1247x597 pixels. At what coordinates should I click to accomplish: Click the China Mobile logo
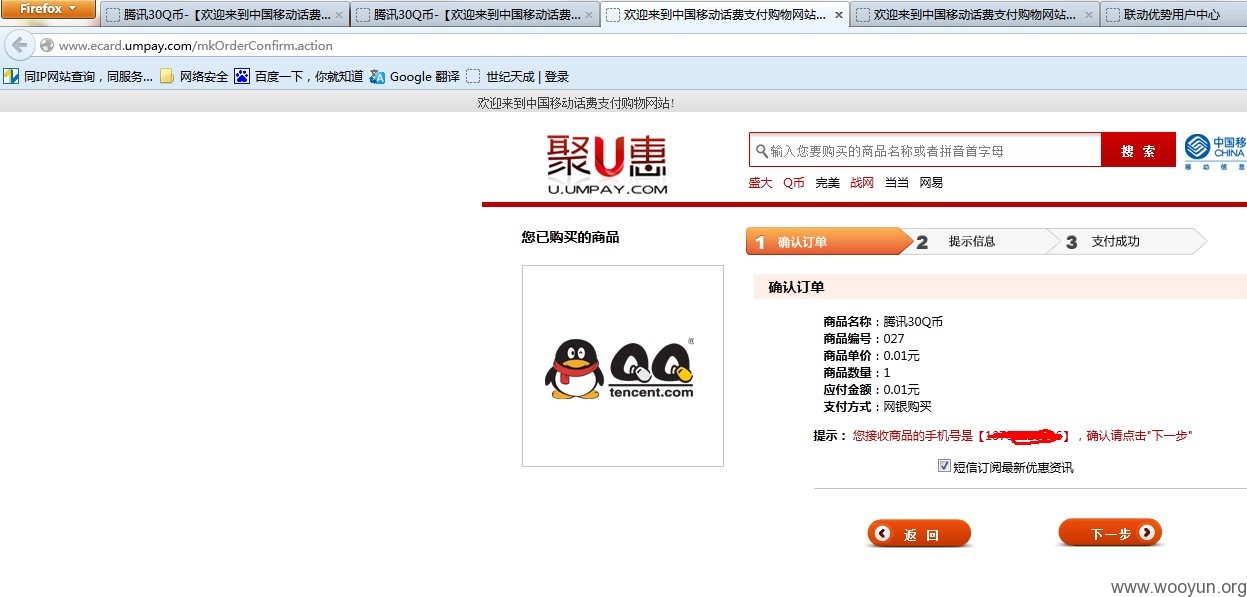pyautogui.click(x=1215, y=151)
